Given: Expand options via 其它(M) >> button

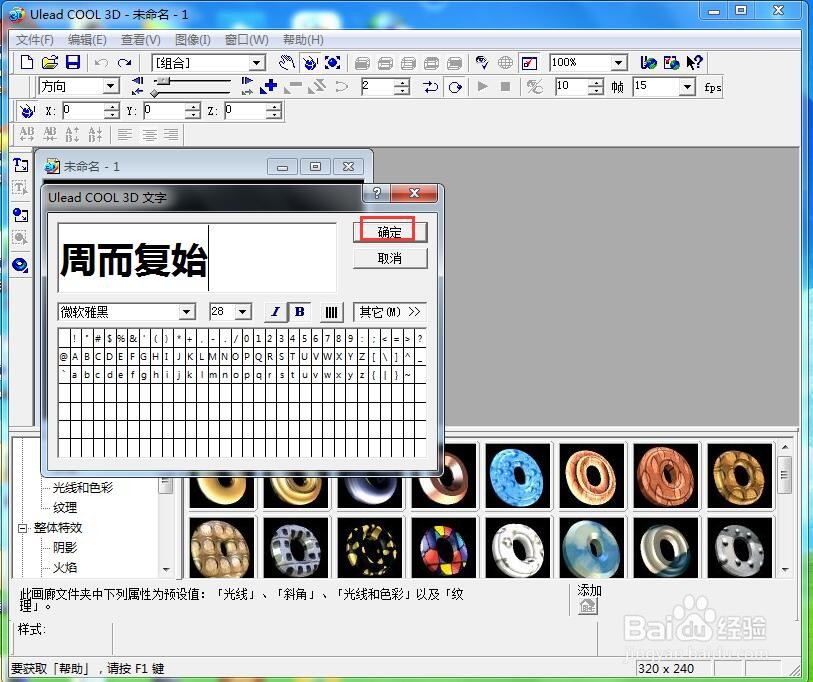Looking at the screenshot, I should tap(390, 312).
